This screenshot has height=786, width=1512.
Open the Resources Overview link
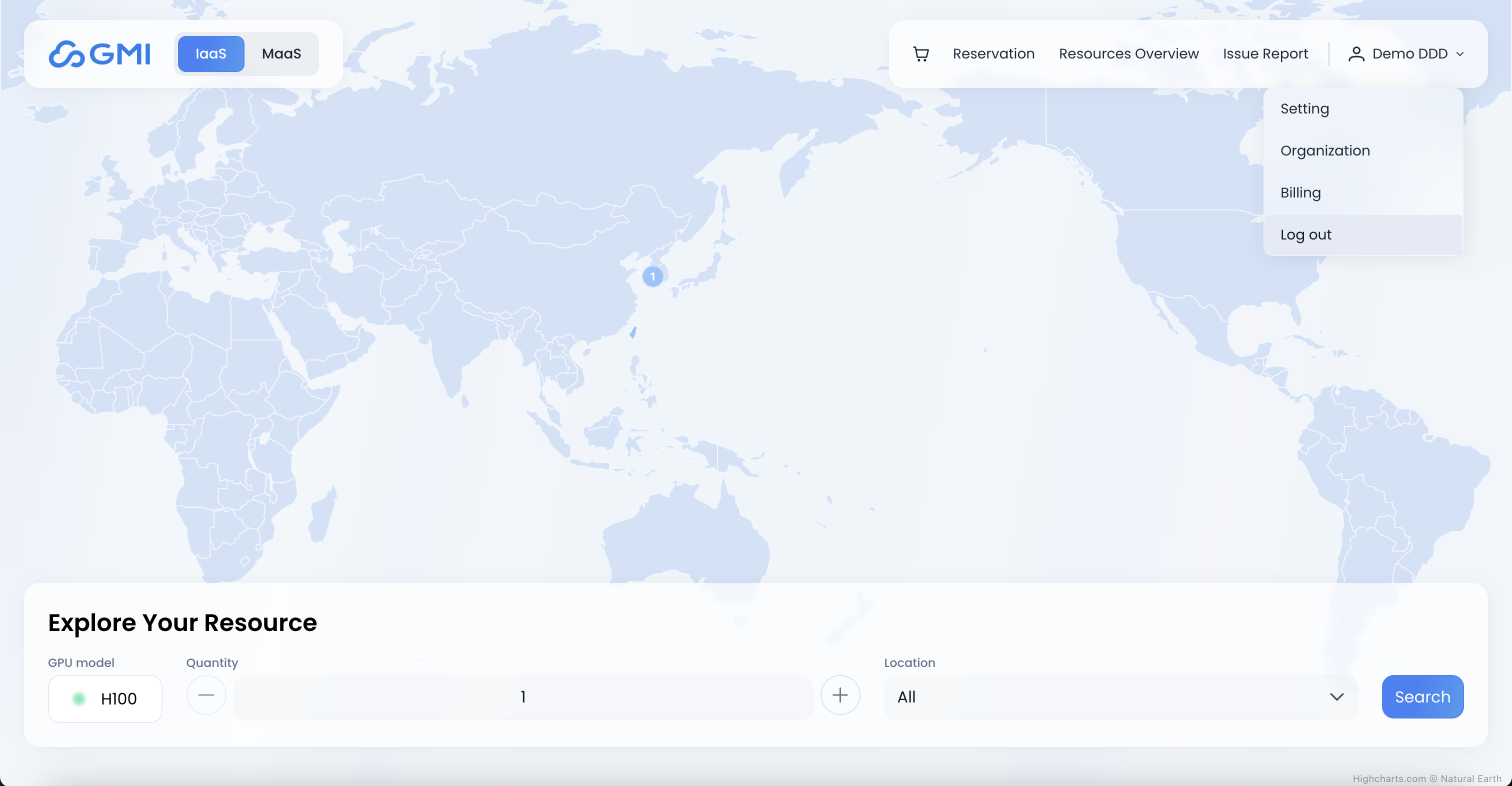[1128, 54]
